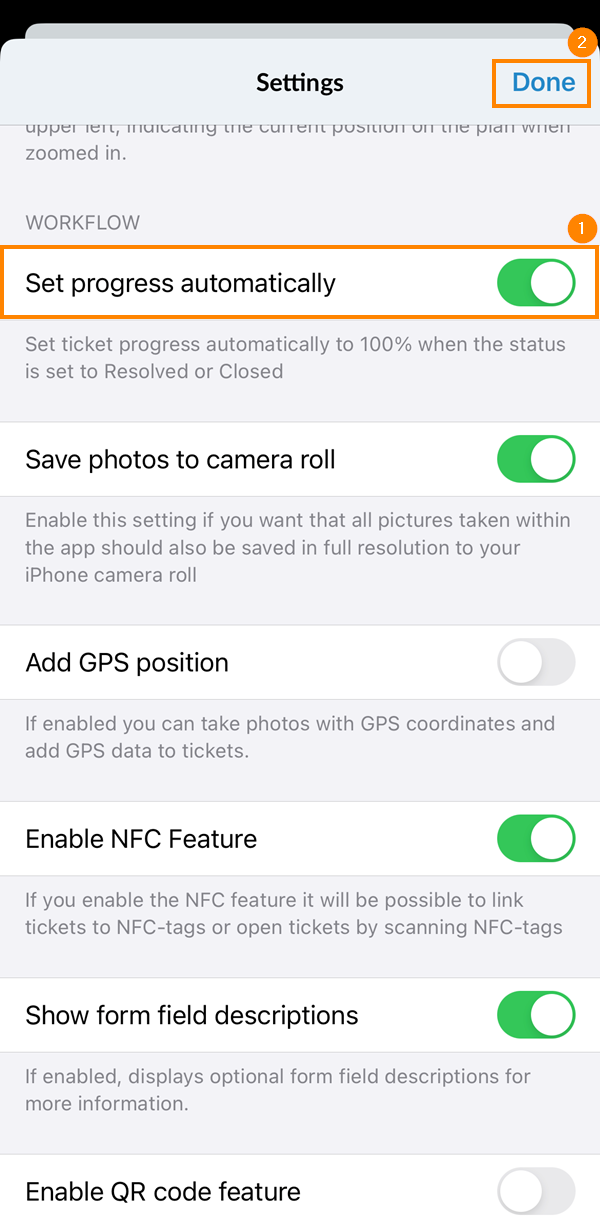Enable the QR code feature switch
This screenshot has width=600, height=1226.
click(x=536, y=1192)
